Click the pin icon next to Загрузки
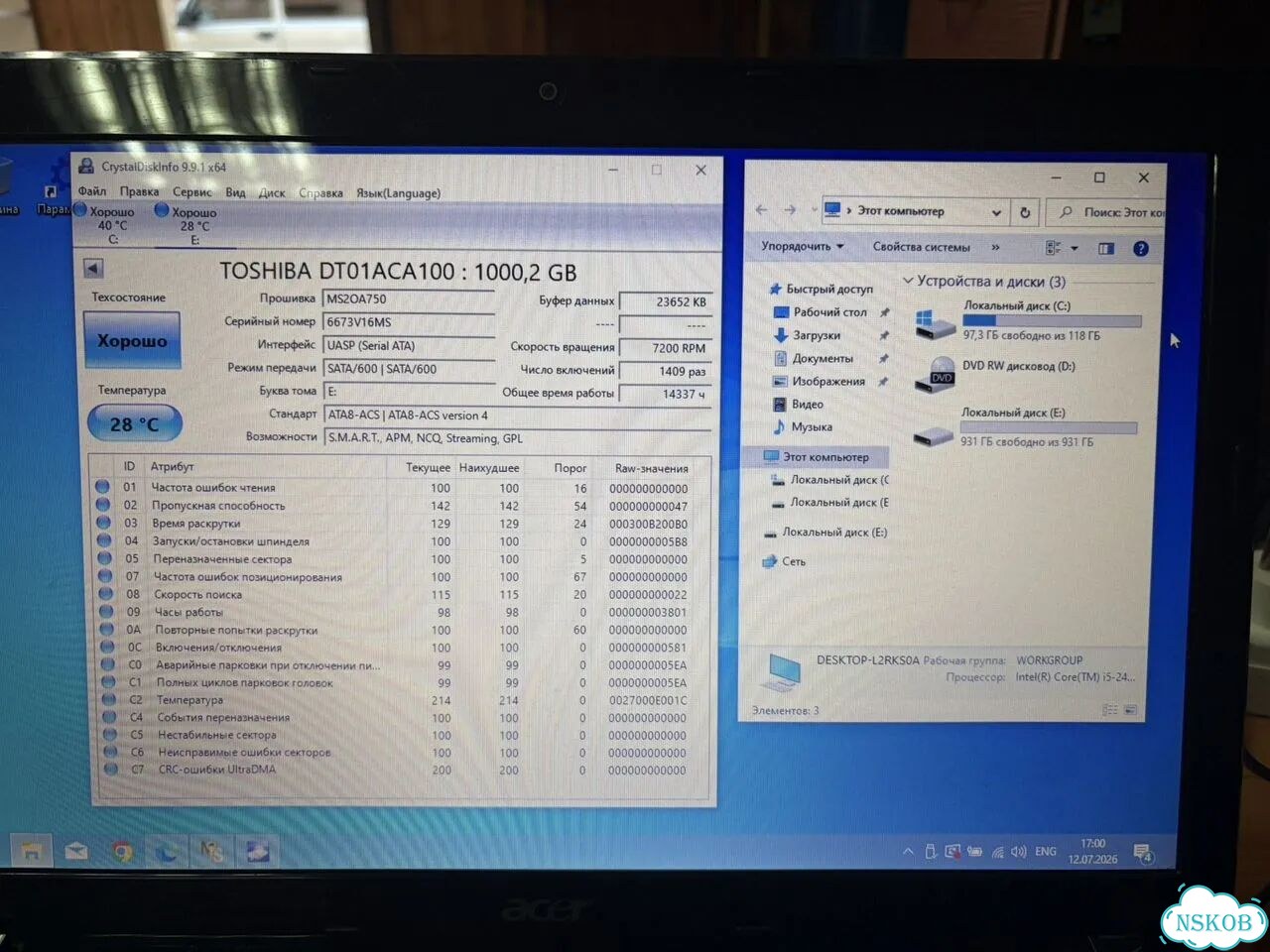Screen dimensions: 1270x952 (883, 335)
